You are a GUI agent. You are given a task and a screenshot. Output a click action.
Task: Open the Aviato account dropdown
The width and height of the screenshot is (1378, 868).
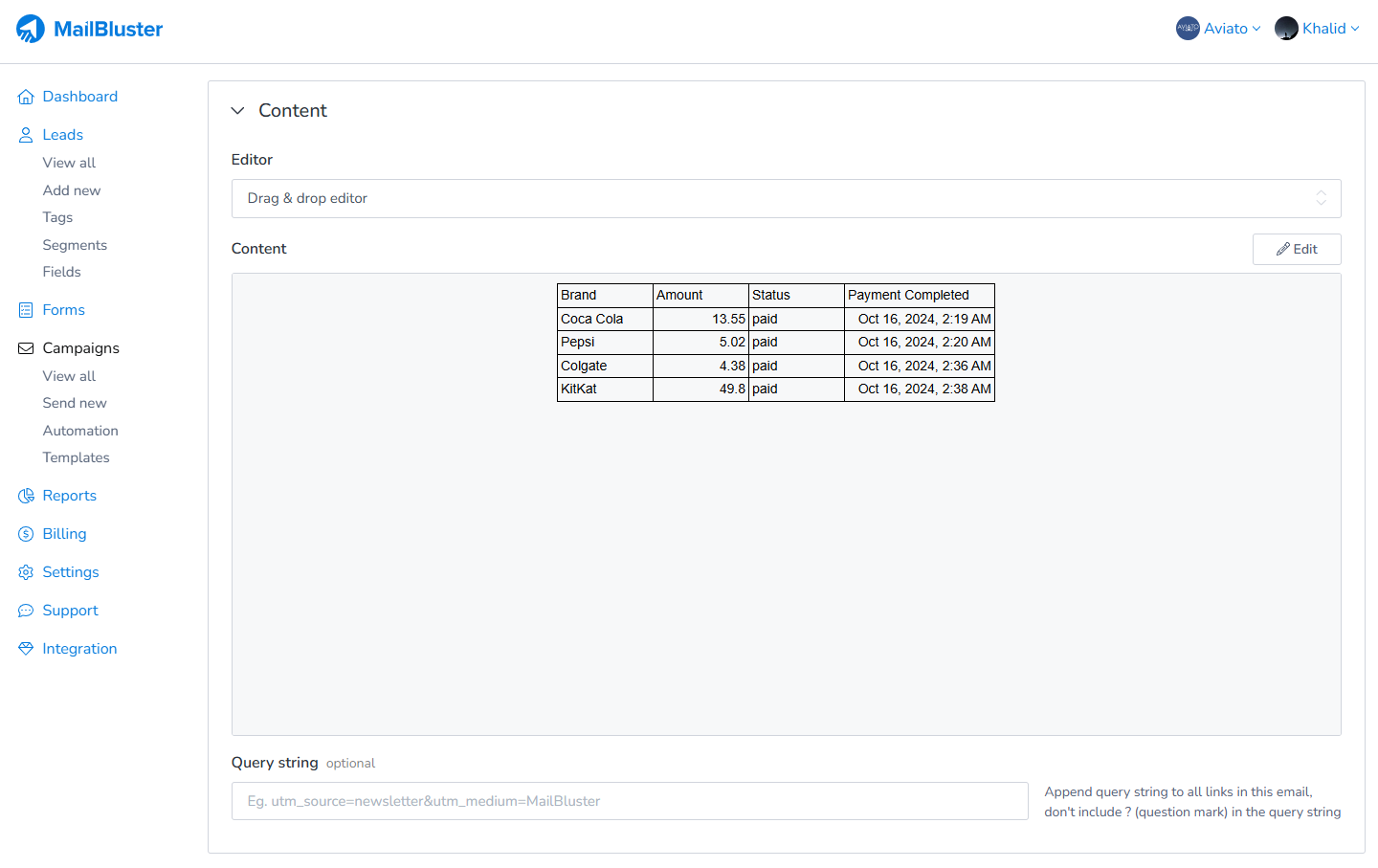[1218, 28]
